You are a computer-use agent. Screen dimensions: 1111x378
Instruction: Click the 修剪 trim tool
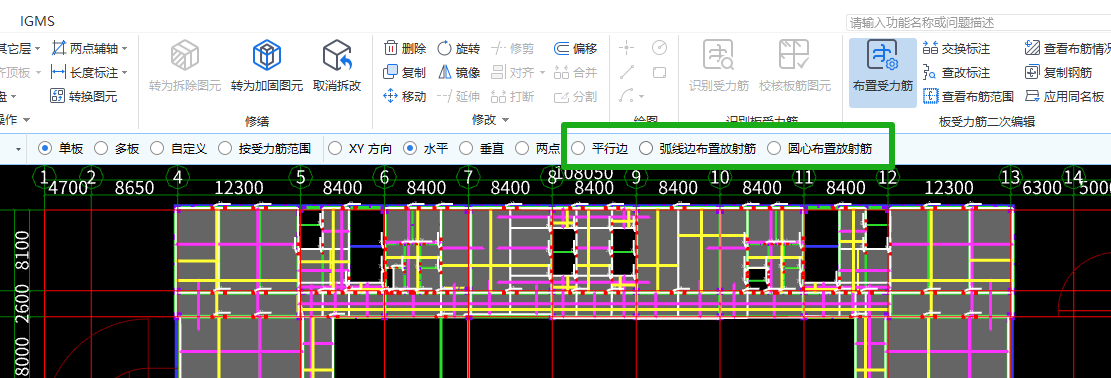click(x=513, y=48)
